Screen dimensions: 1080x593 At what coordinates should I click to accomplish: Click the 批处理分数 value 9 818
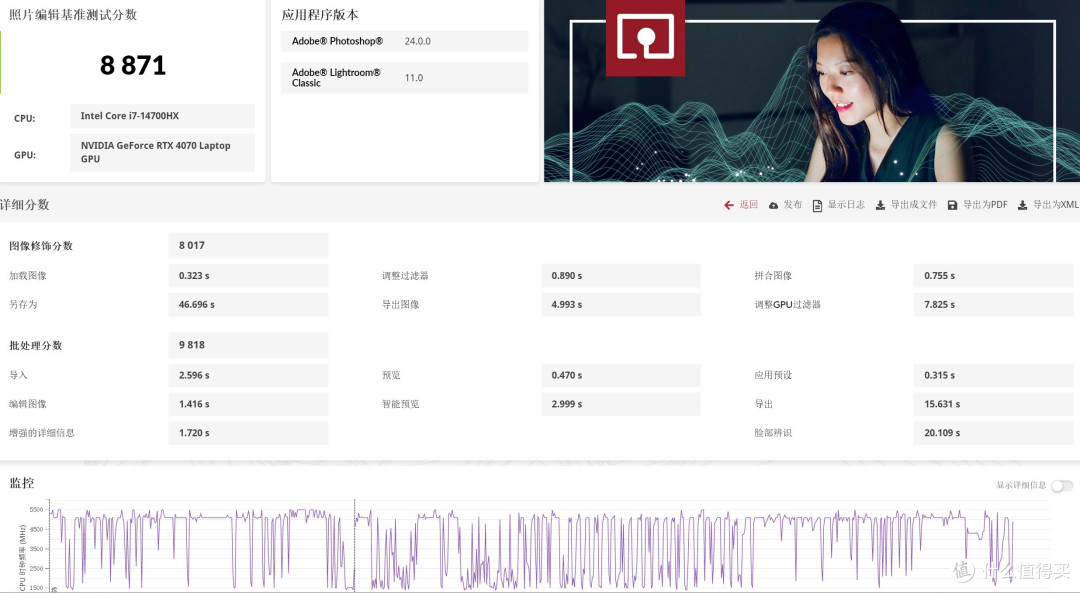249,345
